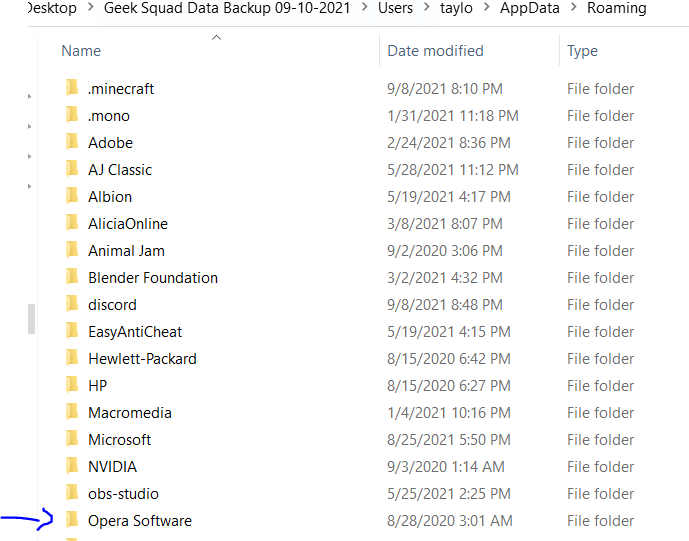Select the .minecraft folder icon
Screen dimensions: 689x541
[x=72, y=88]
